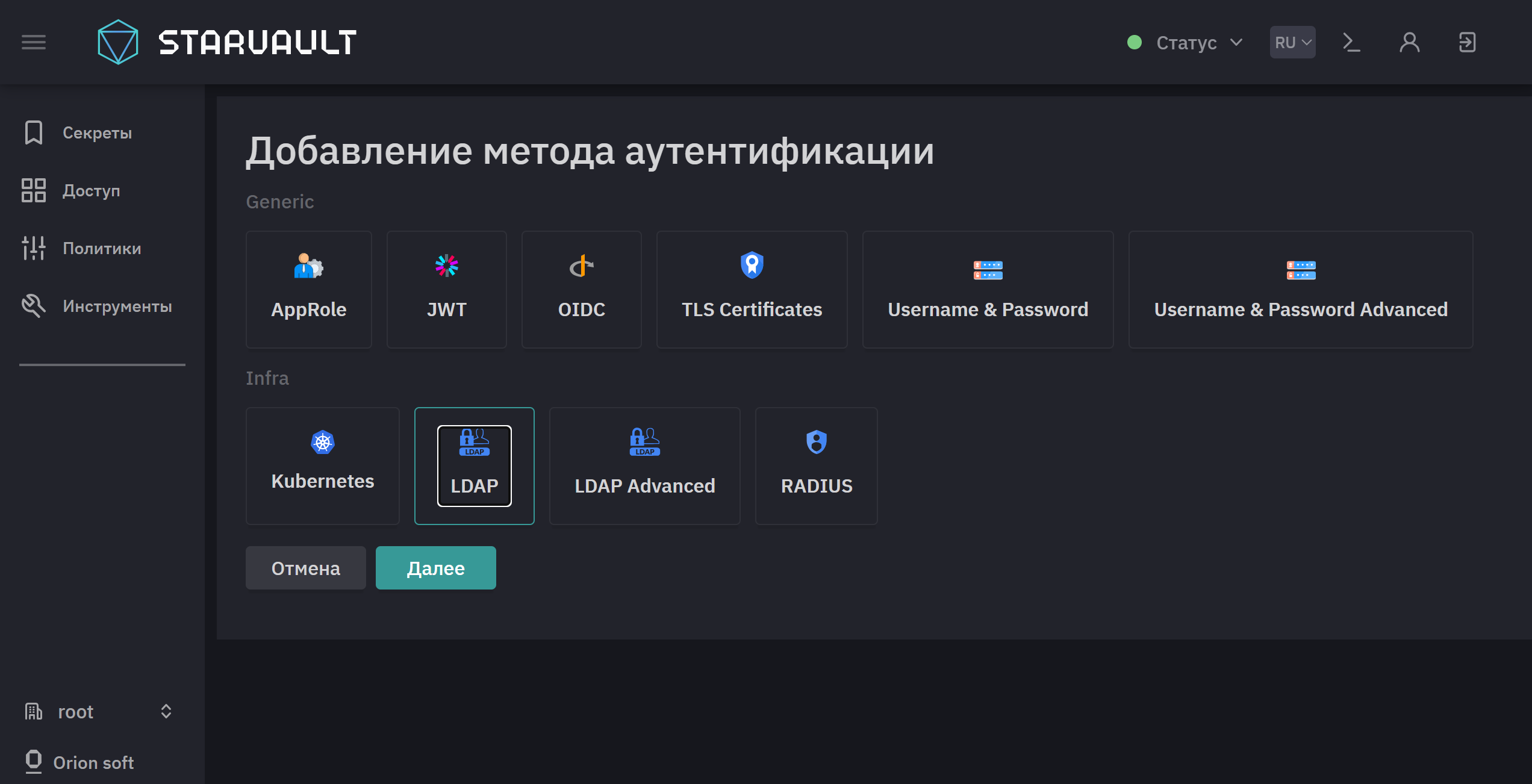Select the TLS Certificates auth method
Image resolution: width=1532 pixels, height=784 pixels.
point(752,290)
